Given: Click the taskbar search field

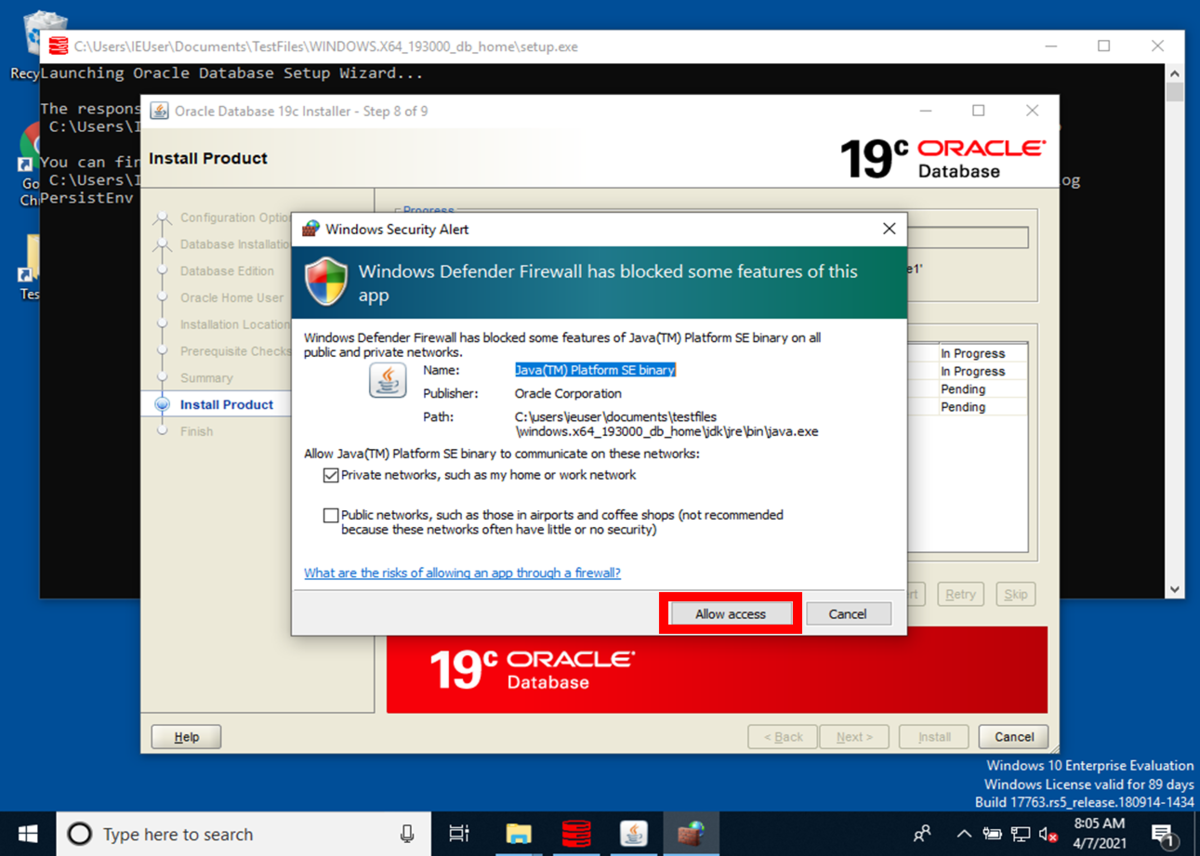Looking at the screenshot, I should pyautogui.click(x=240, y=833).
